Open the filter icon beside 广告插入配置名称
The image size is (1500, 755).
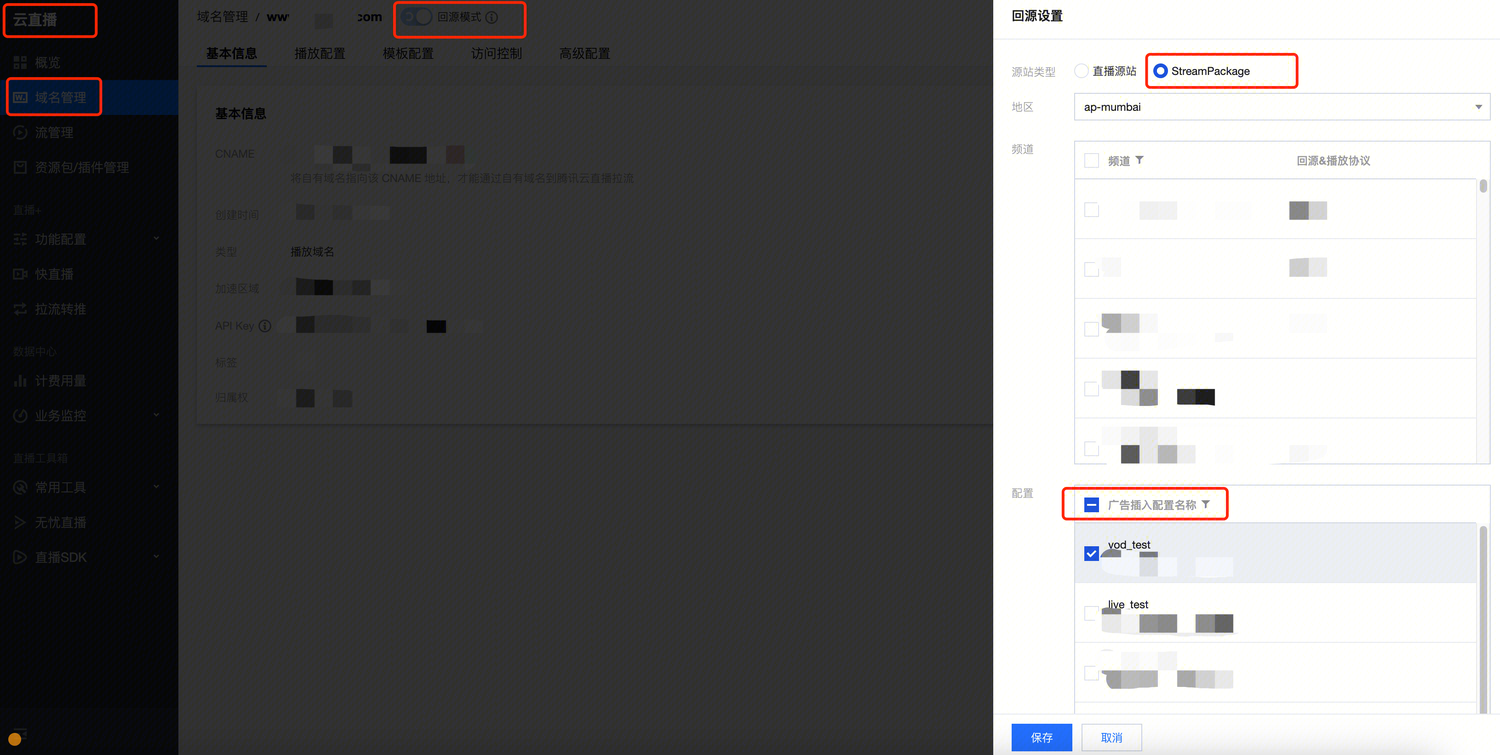(x=1205, y=505)
